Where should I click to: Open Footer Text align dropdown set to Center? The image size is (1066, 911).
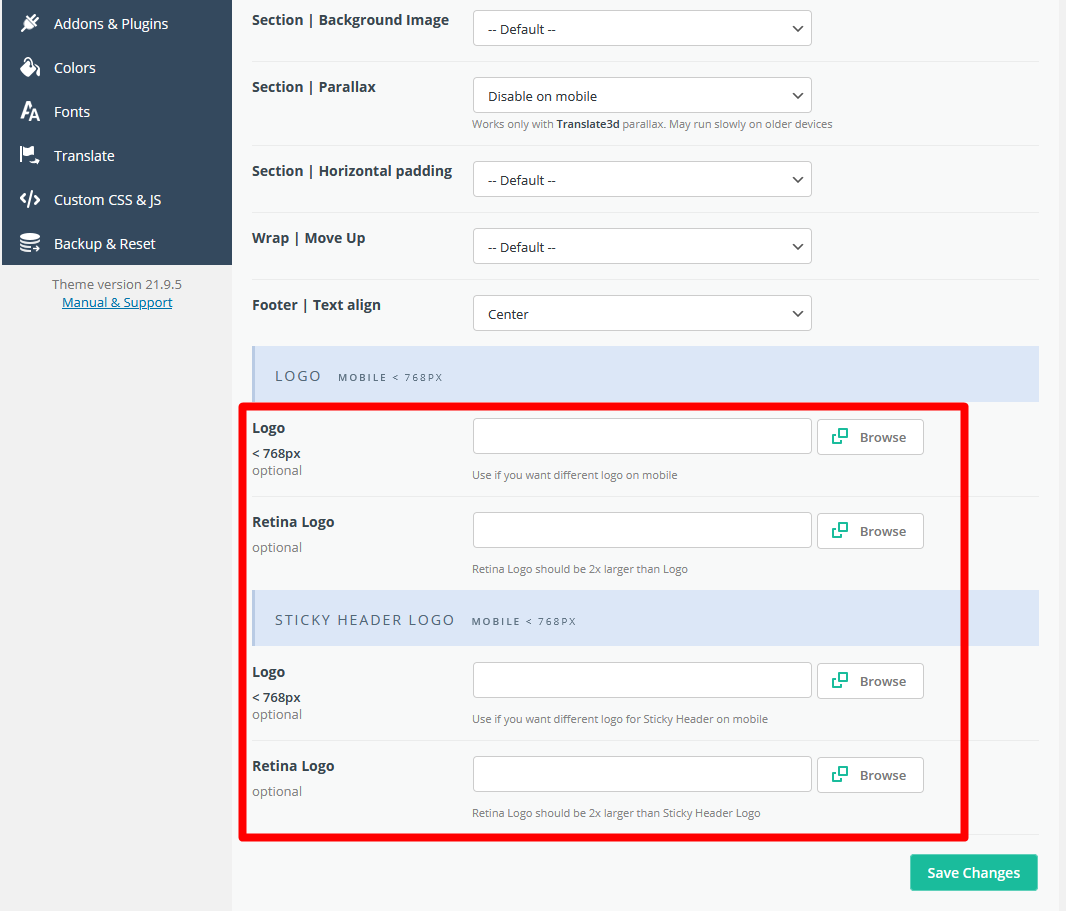coord(642,313)
